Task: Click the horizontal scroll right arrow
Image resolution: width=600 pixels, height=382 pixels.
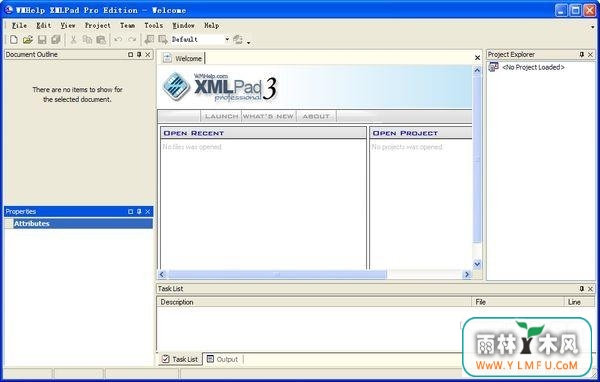Action: click(x=466, y=274)
